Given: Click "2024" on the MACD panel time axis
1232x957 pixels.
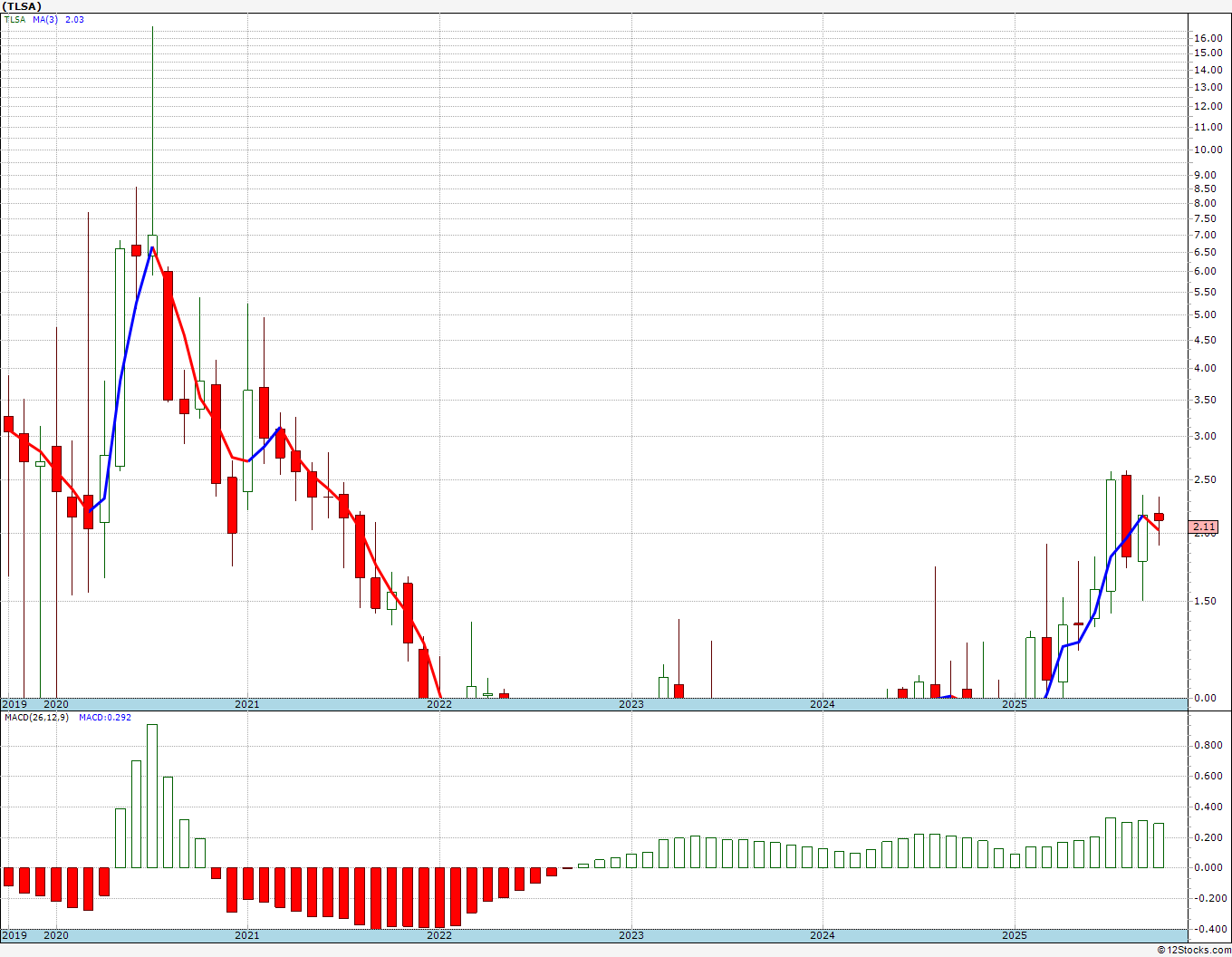Looking at the screenshot, I should [x=823, y=935].
